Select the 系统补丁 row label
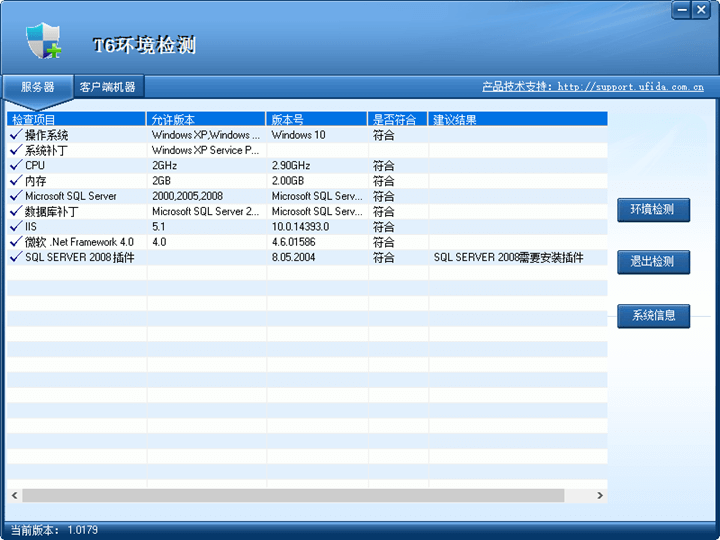720x540 pixels. (x=46, y=150)
